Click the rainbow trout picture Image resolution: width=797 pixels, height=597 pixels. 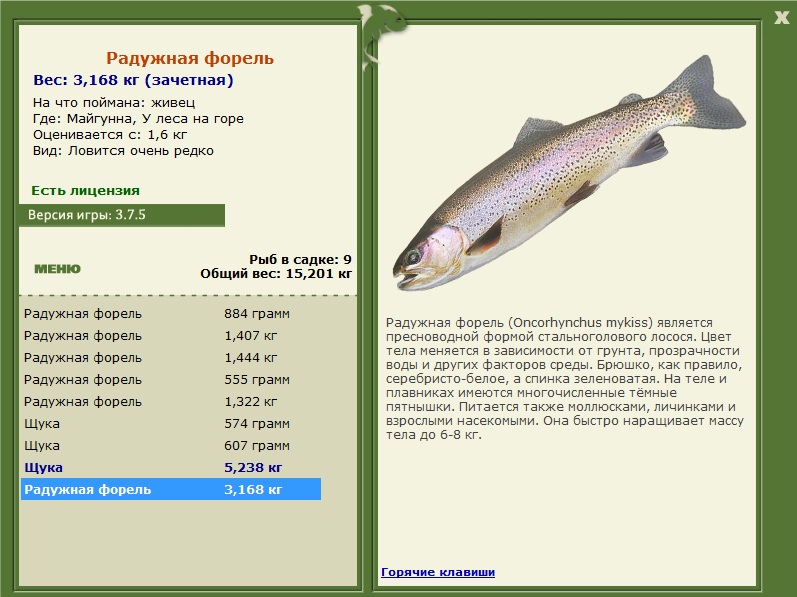(x=569, y=173)
